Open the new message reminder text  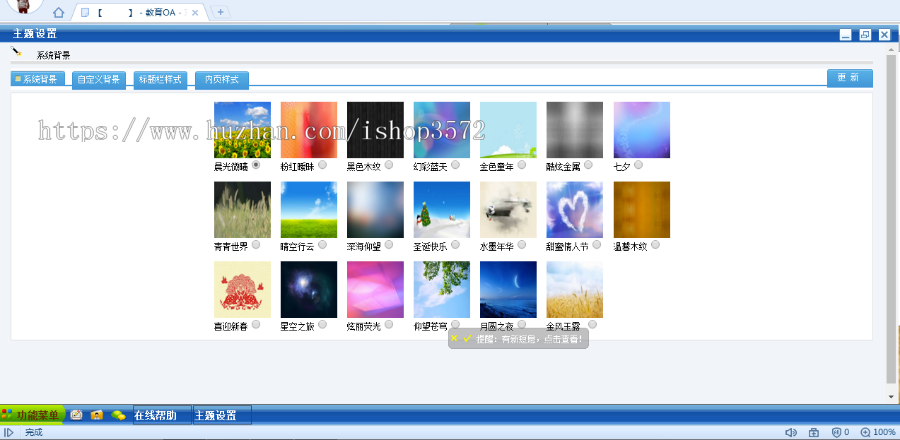[x=529, y=338]
